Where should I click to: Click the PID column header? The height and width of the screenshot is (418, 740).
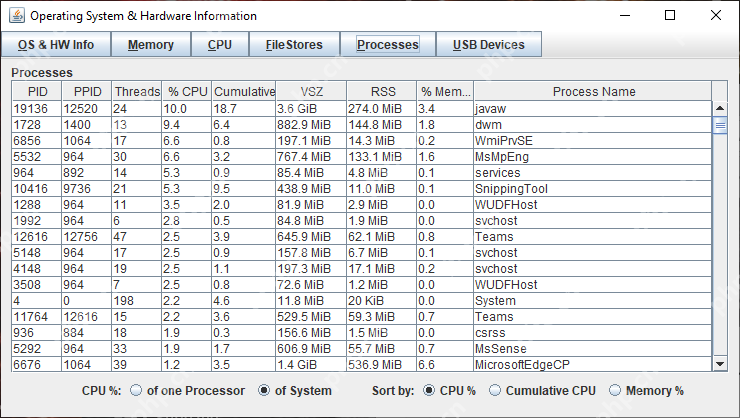coord(37,92)
